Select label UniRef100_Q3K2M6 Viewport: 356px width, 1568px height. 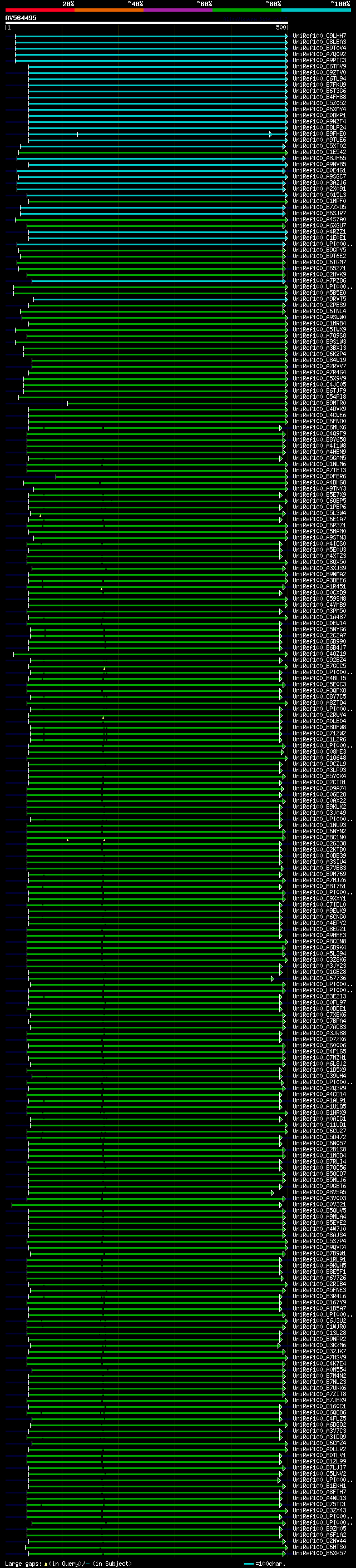[319, 1345]
